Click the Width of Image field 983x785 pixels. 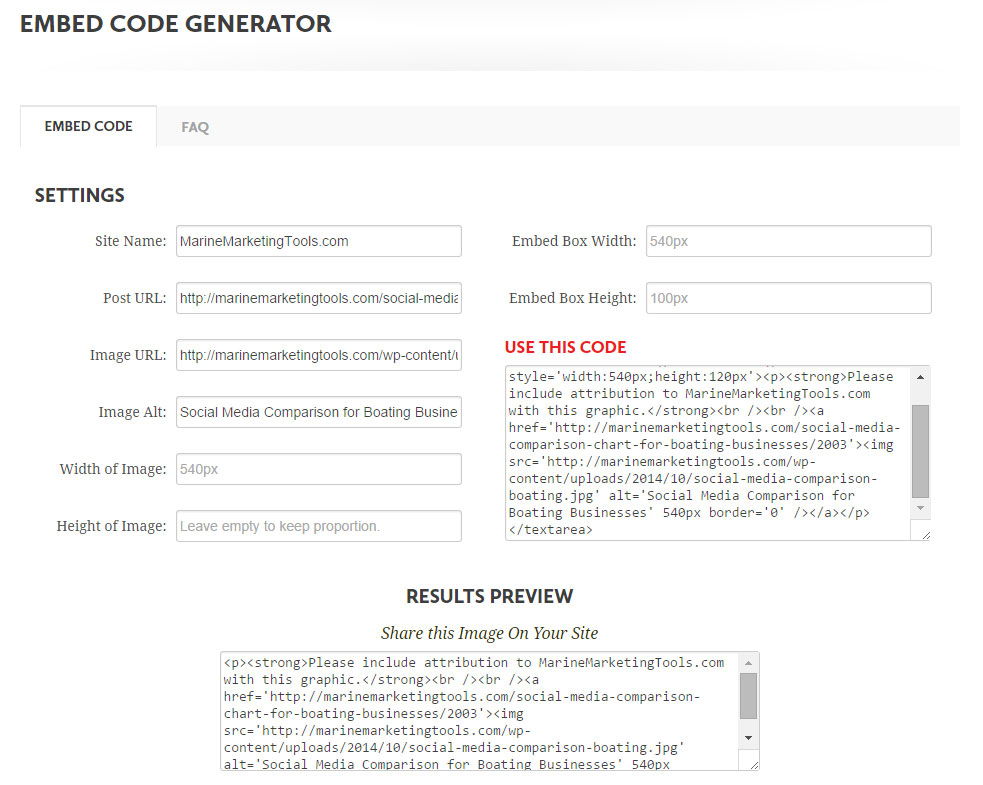point(318,469)
